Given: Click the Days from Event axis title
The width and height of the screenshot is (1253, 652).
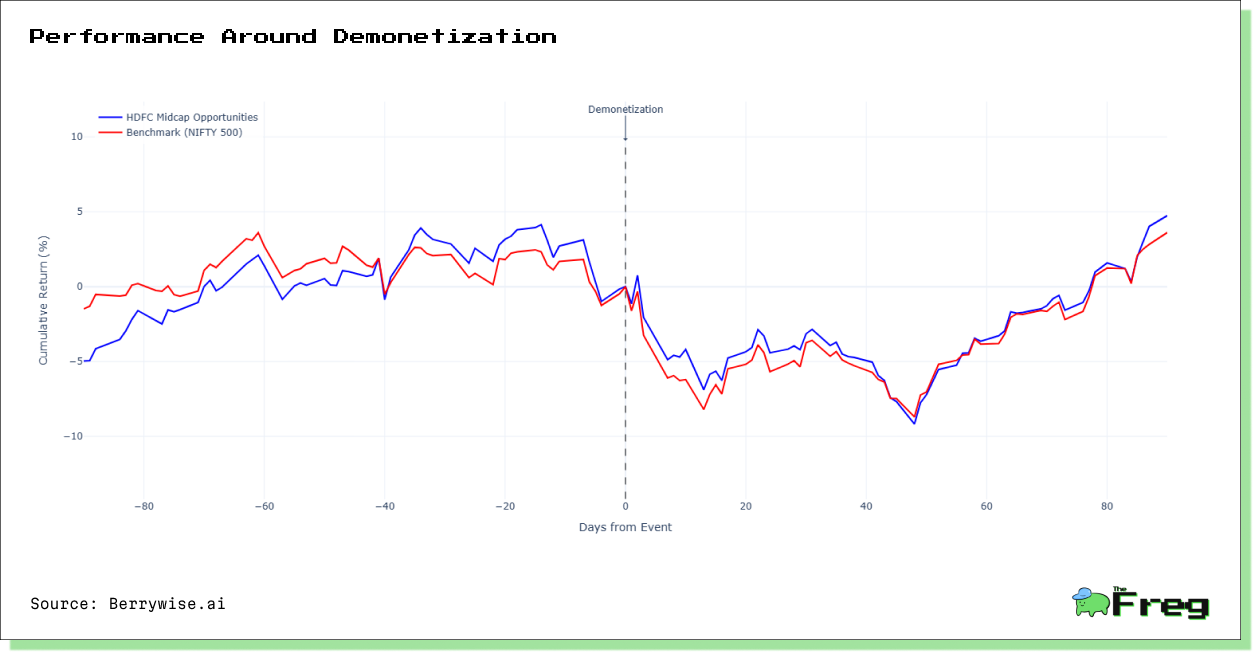Looking at the screenshot, I should 625,527.
